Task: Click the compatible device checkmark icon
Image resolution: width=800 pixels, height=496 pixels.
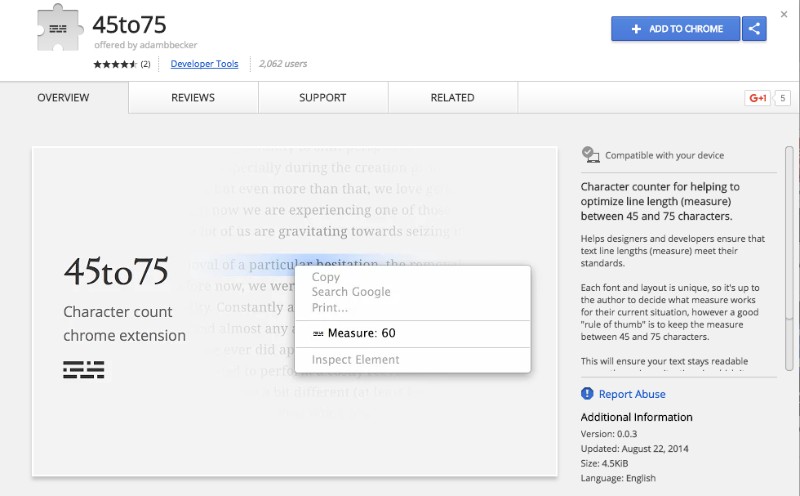Action: click(590, 155)
